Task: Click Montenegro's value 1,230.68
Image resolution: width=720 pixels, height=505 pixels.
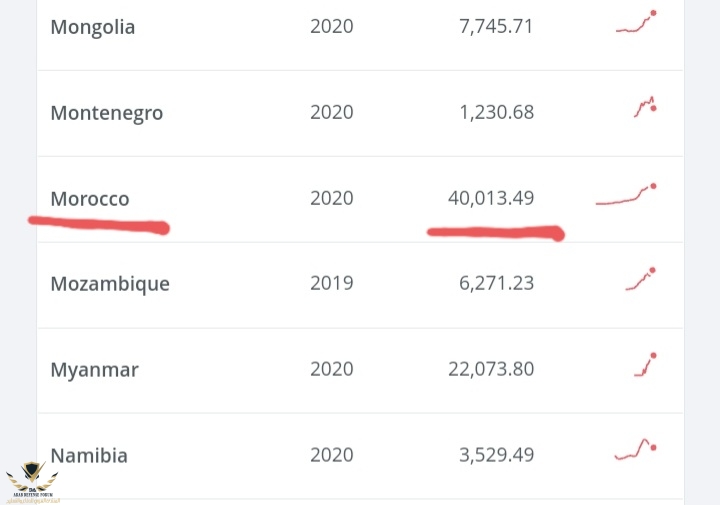Action: click(496, 113)
